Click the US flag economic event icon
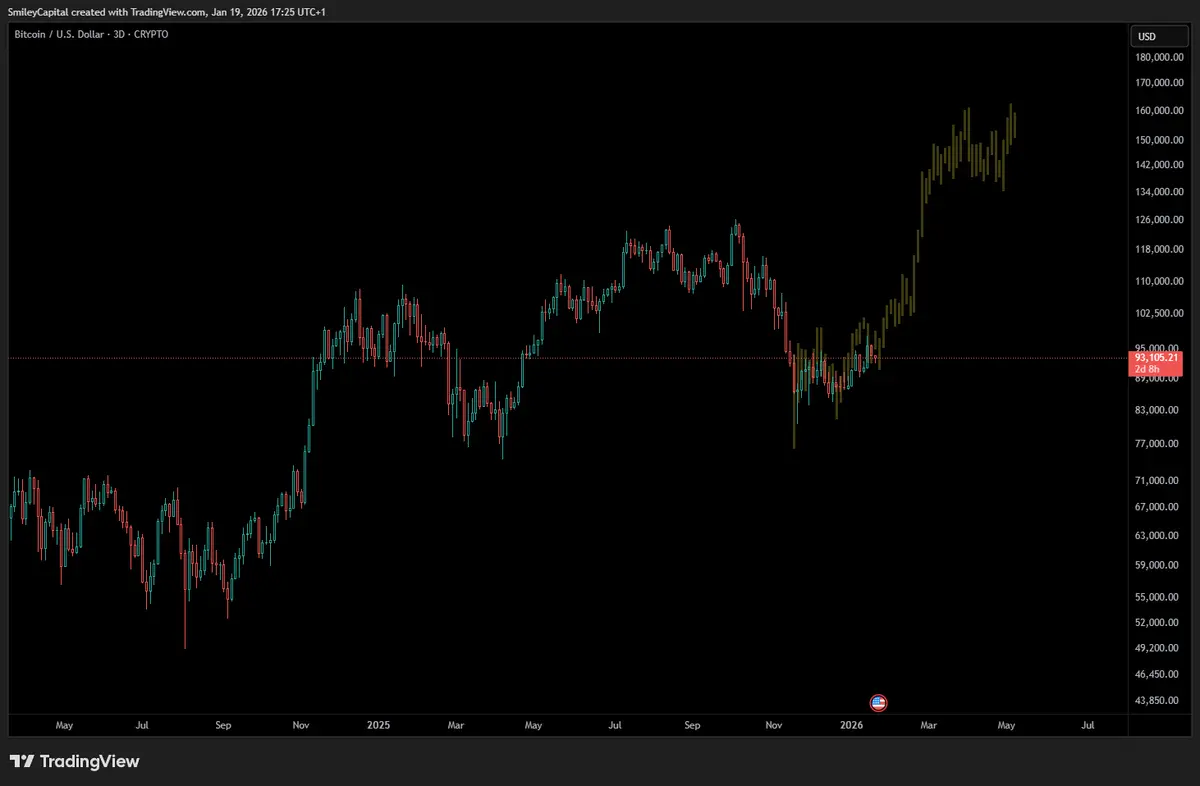Screen dimensions: 1200x786 878,703
